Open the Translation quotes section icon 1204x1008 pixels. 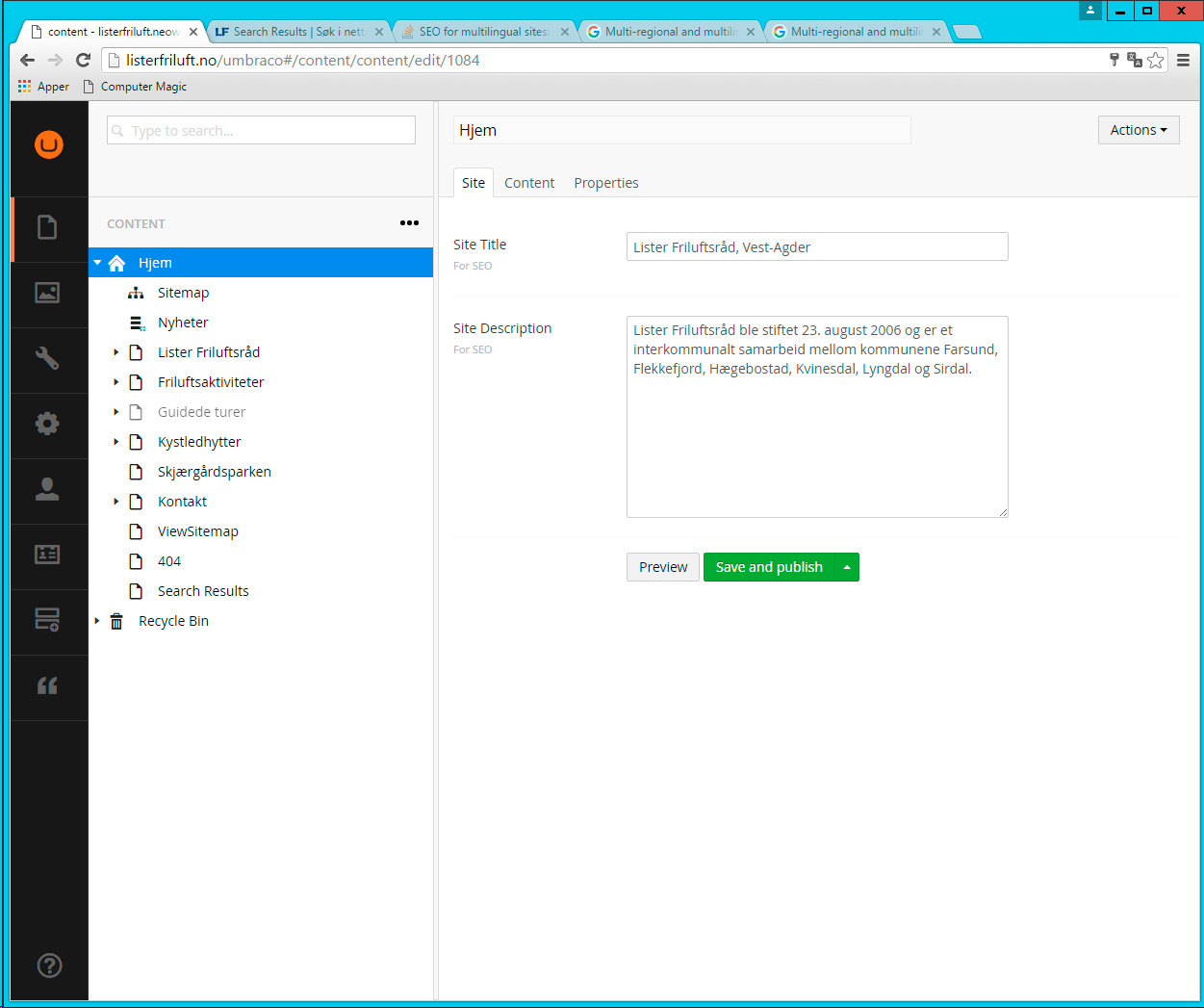click(47, 685)
